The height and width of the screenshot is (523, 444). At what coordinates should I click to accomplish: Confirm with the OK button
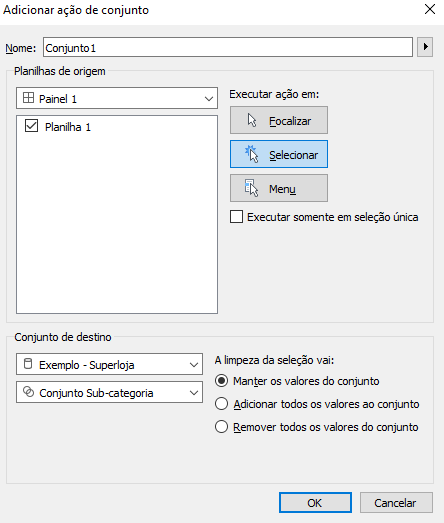coord(315,503)
